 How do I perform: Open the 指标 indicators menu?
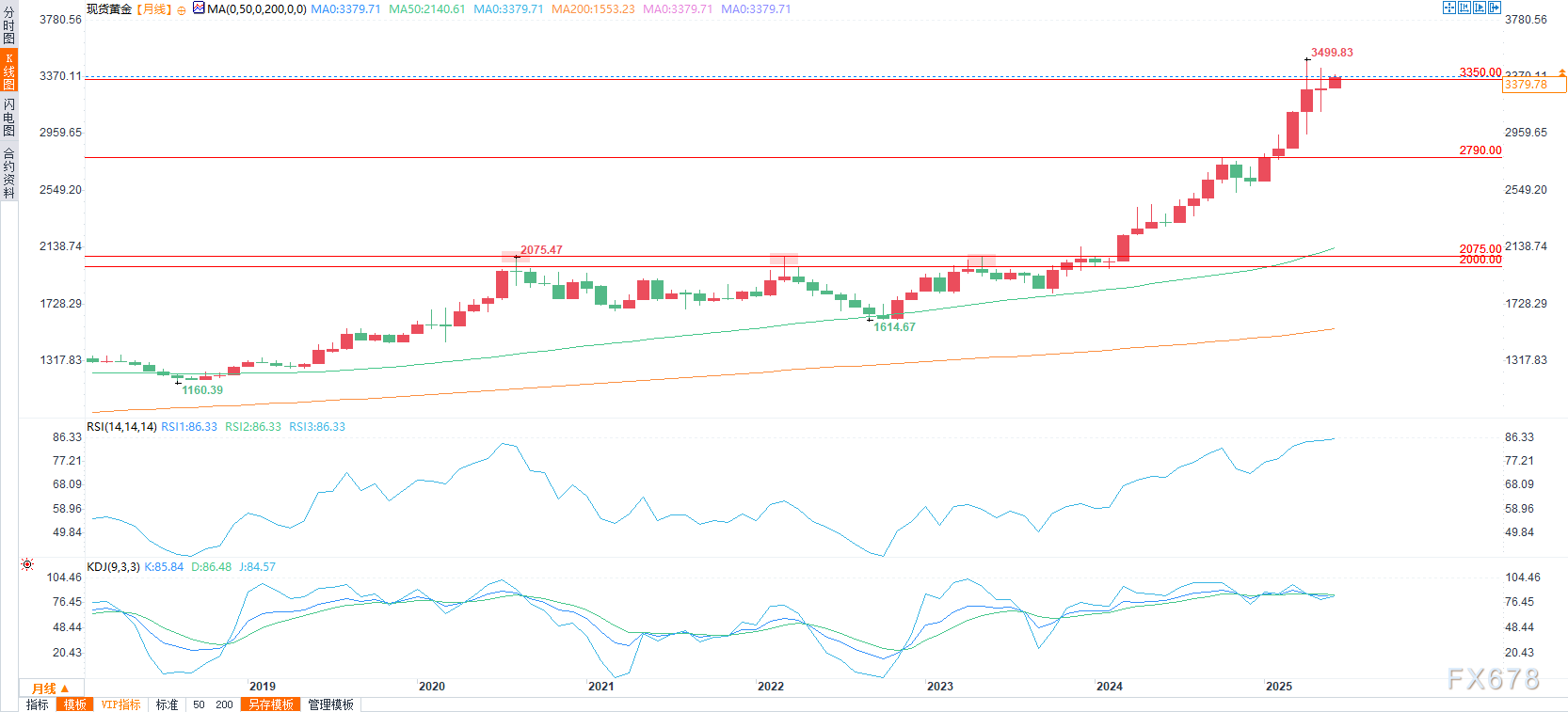pos(38,704)
